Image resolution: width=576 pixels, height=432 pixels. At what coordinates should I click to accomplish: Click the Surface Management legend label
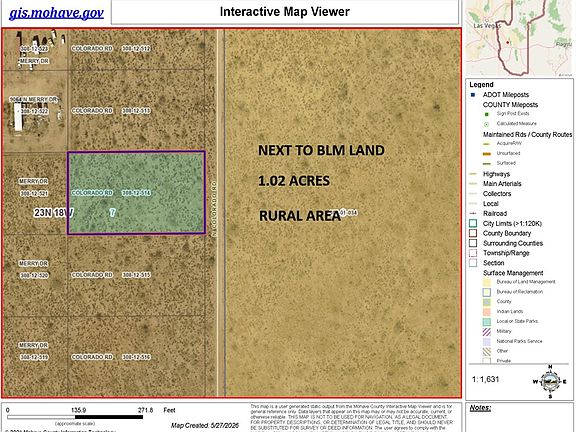coord(513,273)
